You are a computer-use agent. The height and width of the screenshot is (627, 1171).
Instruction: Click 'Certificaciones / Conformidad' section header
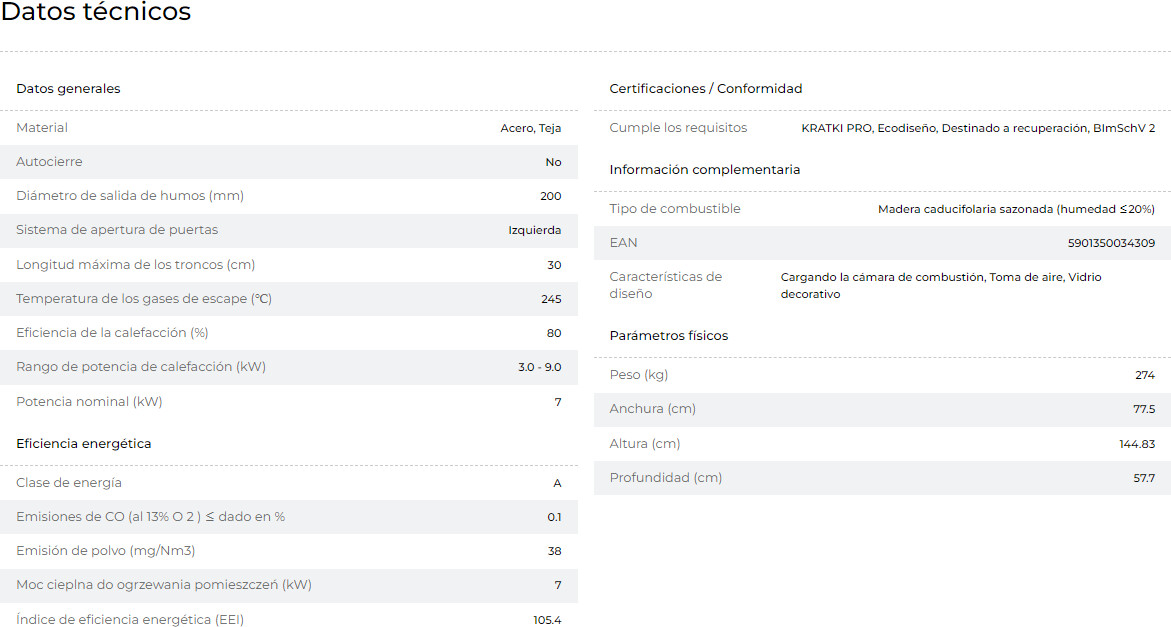705,89
